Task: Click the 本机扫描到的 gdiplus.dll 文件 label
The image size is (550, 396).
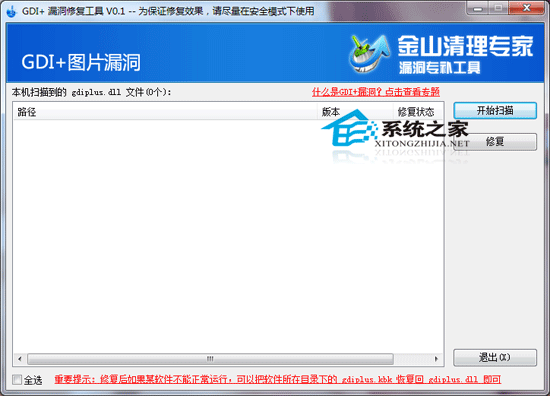Action: [x=92, y=92]
